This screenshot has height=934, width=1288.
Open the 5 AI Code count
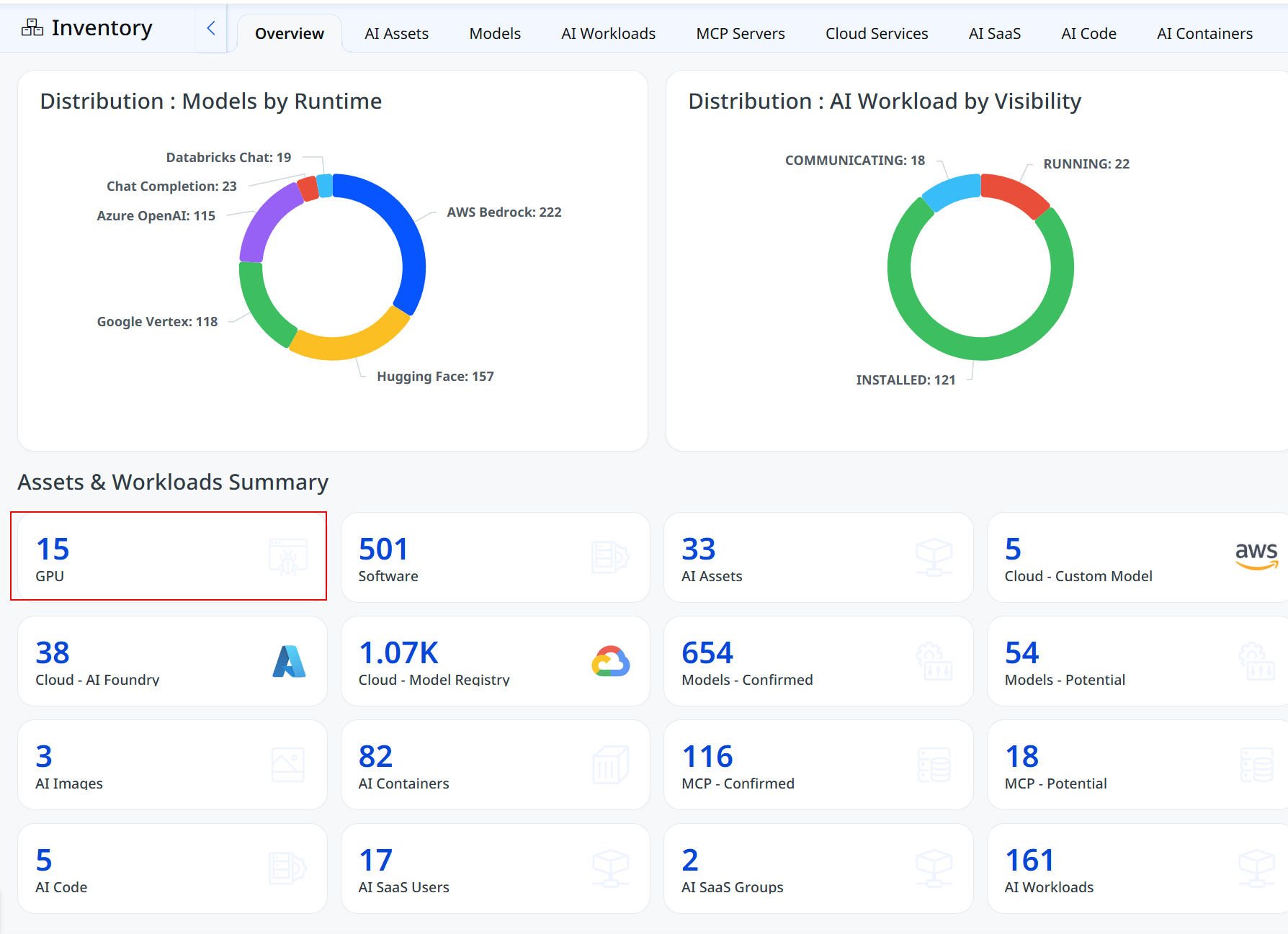44,861
